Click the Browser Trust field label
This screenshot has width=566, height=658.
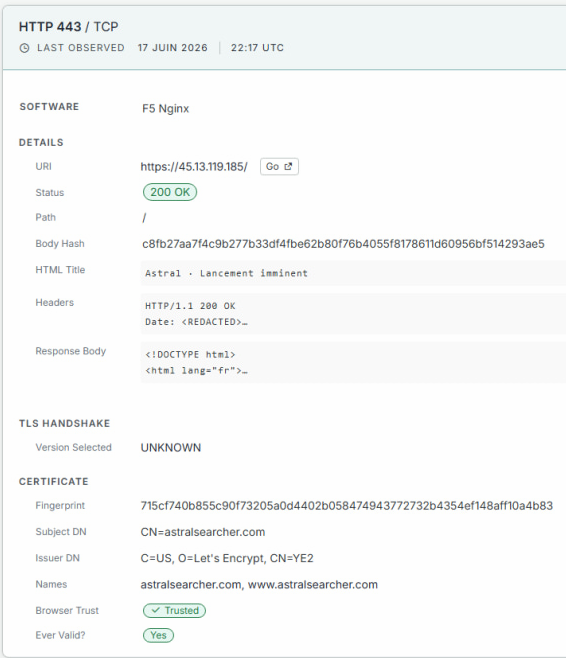(x=67, y=611)
